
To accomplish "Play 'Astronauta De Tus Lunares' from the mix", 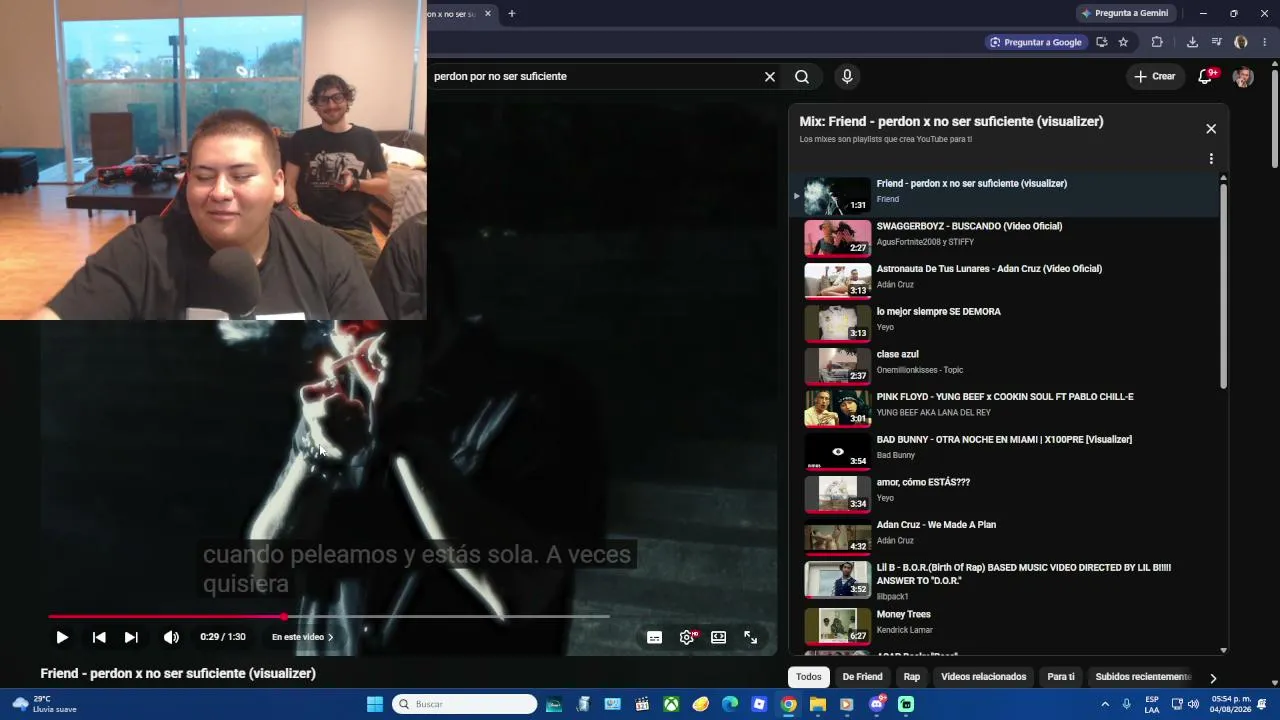I will [1005, 279].
